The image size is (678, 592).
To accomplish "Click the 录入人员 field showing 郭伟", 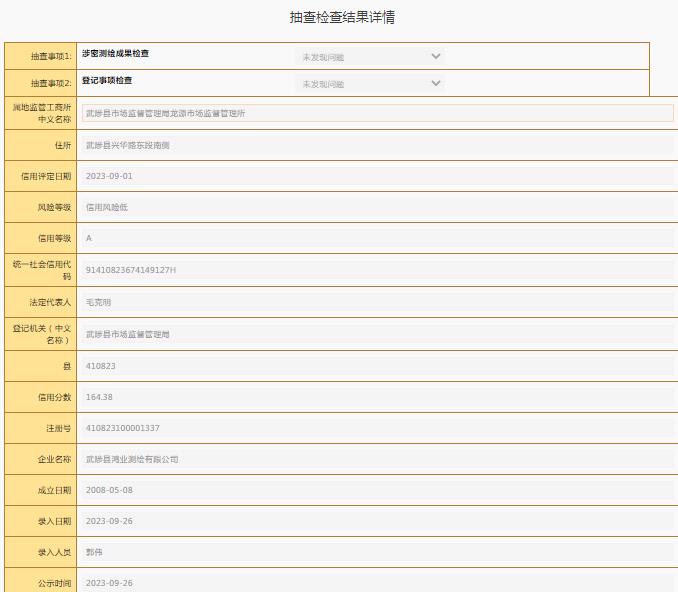I will coord(377,552).
